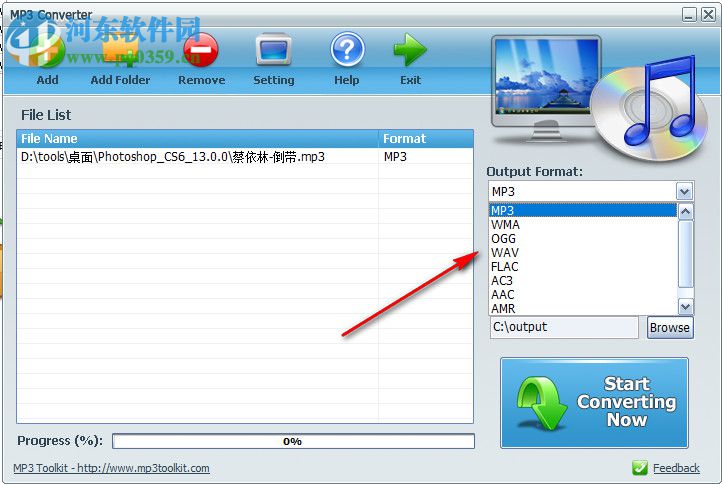Click the format list scroll up arrow
This screenshot has height=484, width=722.
(x=686, y=211)
